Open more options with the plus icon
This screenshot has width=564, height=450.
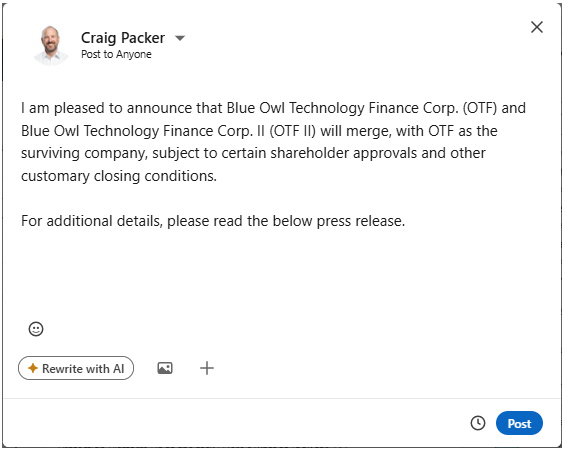coord(207,368)
